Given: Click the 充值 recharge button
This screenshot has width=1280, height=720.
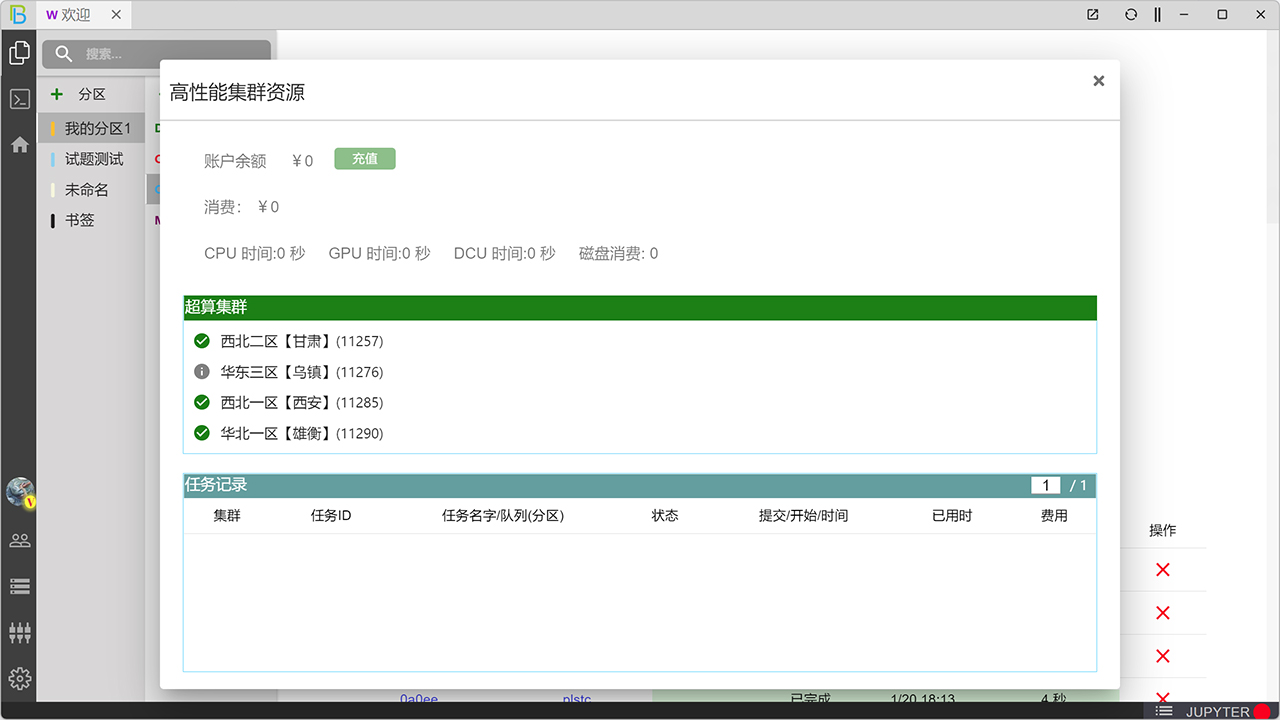Looking at the screenshot, I should 364,158.
